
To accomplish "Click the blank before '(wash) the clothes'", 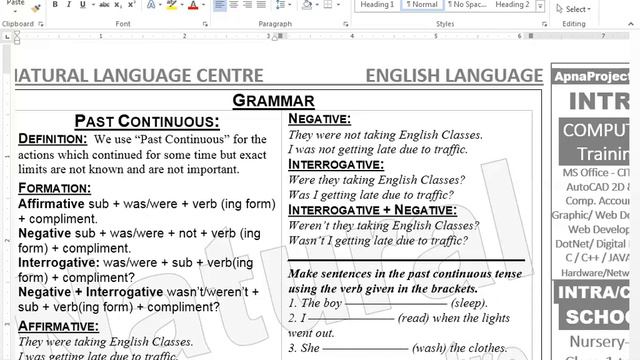I will [x=365, y=349].
